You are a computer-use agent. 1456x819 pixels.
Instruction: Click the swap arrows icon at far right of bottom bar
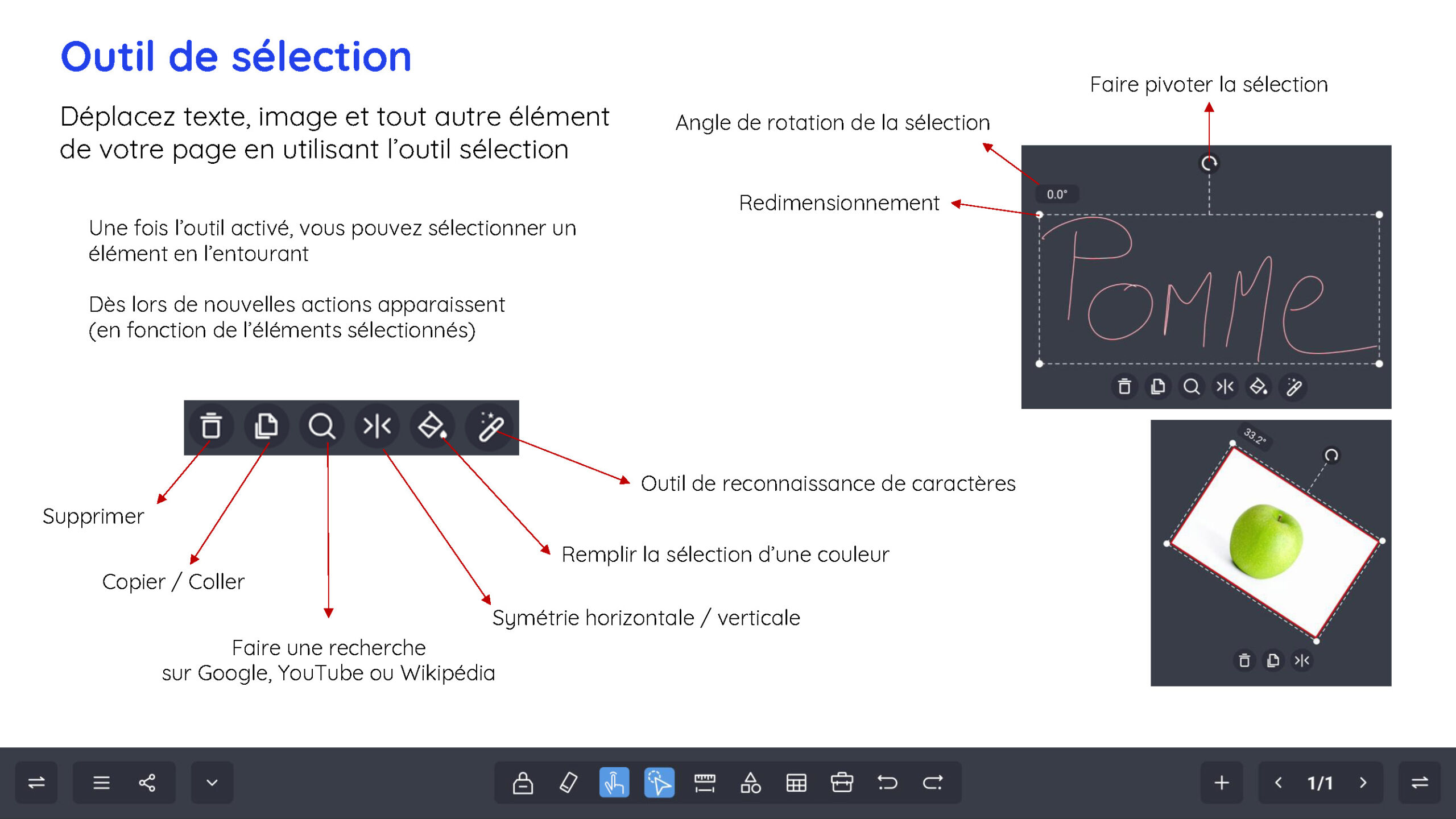(x=1420, y=783)
